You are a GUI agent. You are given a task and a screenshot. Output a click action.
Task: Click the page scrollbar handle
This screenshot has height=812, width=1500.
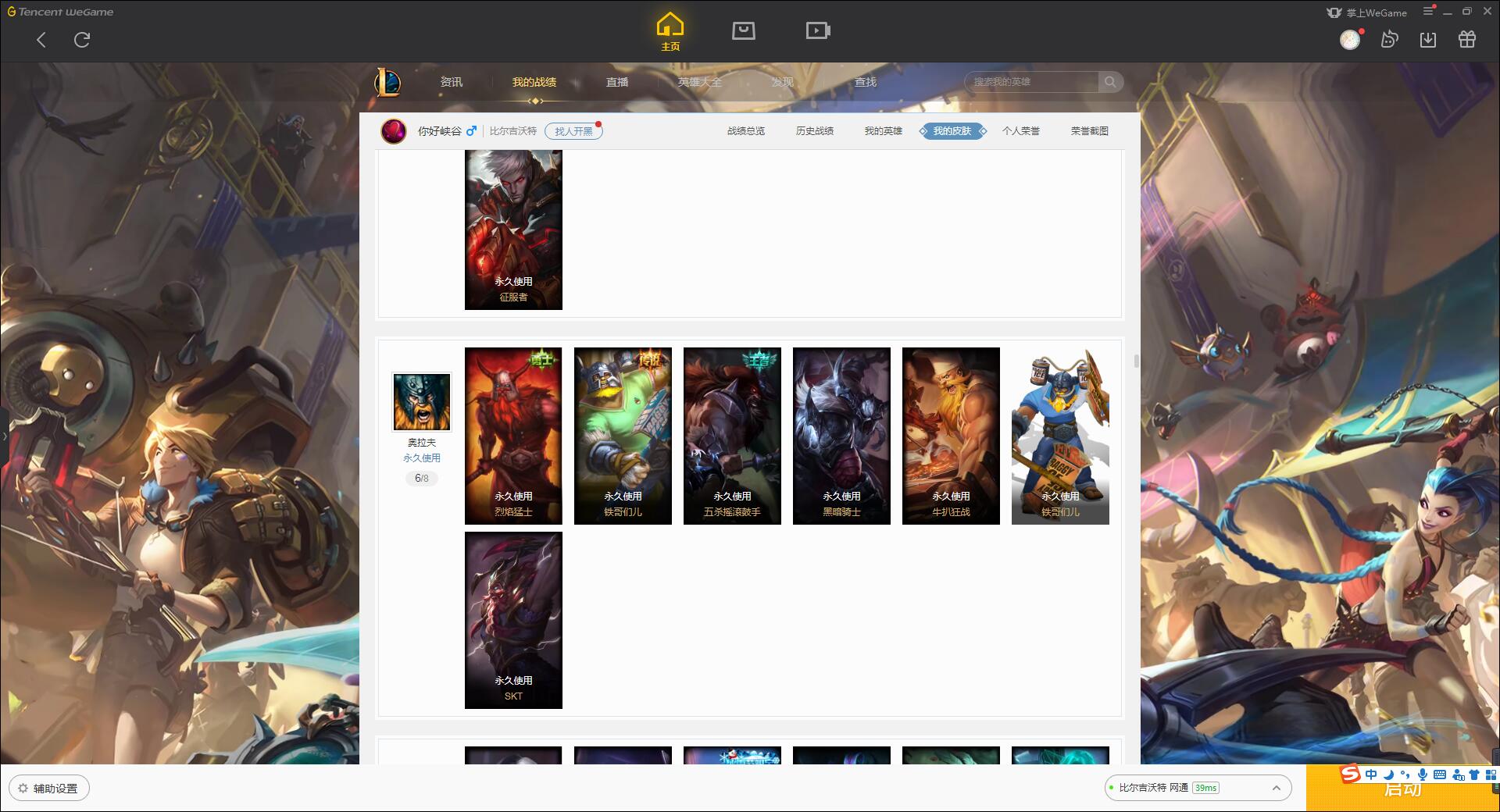[x=1136, y=361]
